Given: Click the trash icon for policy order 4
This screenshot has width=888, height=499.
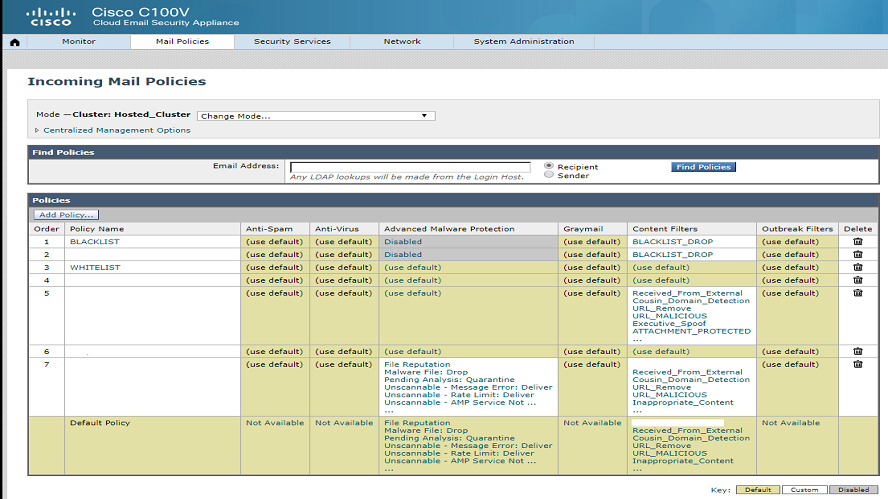Looking at the screenshot, I should pos(857,281).
